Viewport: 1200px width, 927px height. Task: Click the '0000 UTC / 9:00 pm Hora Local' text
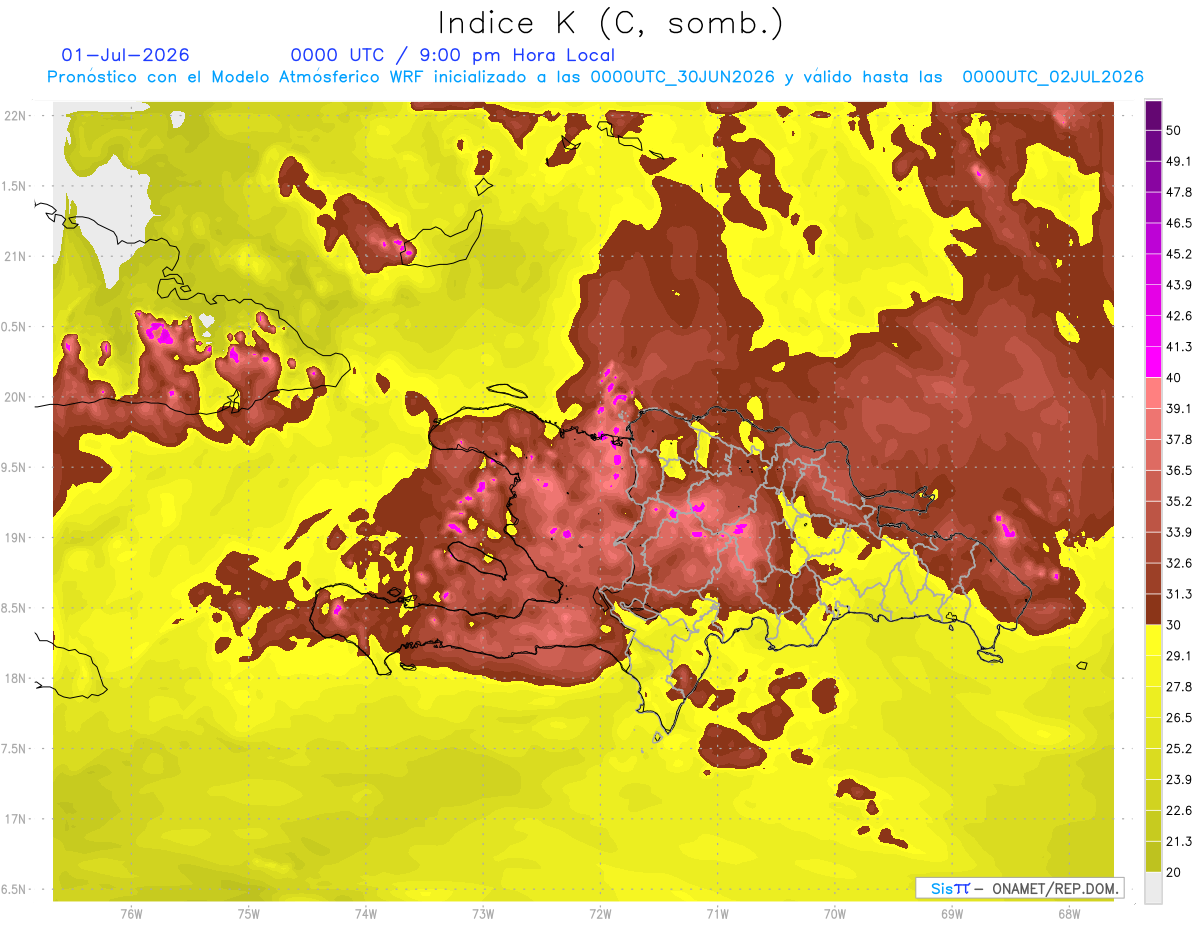[452, 55]
